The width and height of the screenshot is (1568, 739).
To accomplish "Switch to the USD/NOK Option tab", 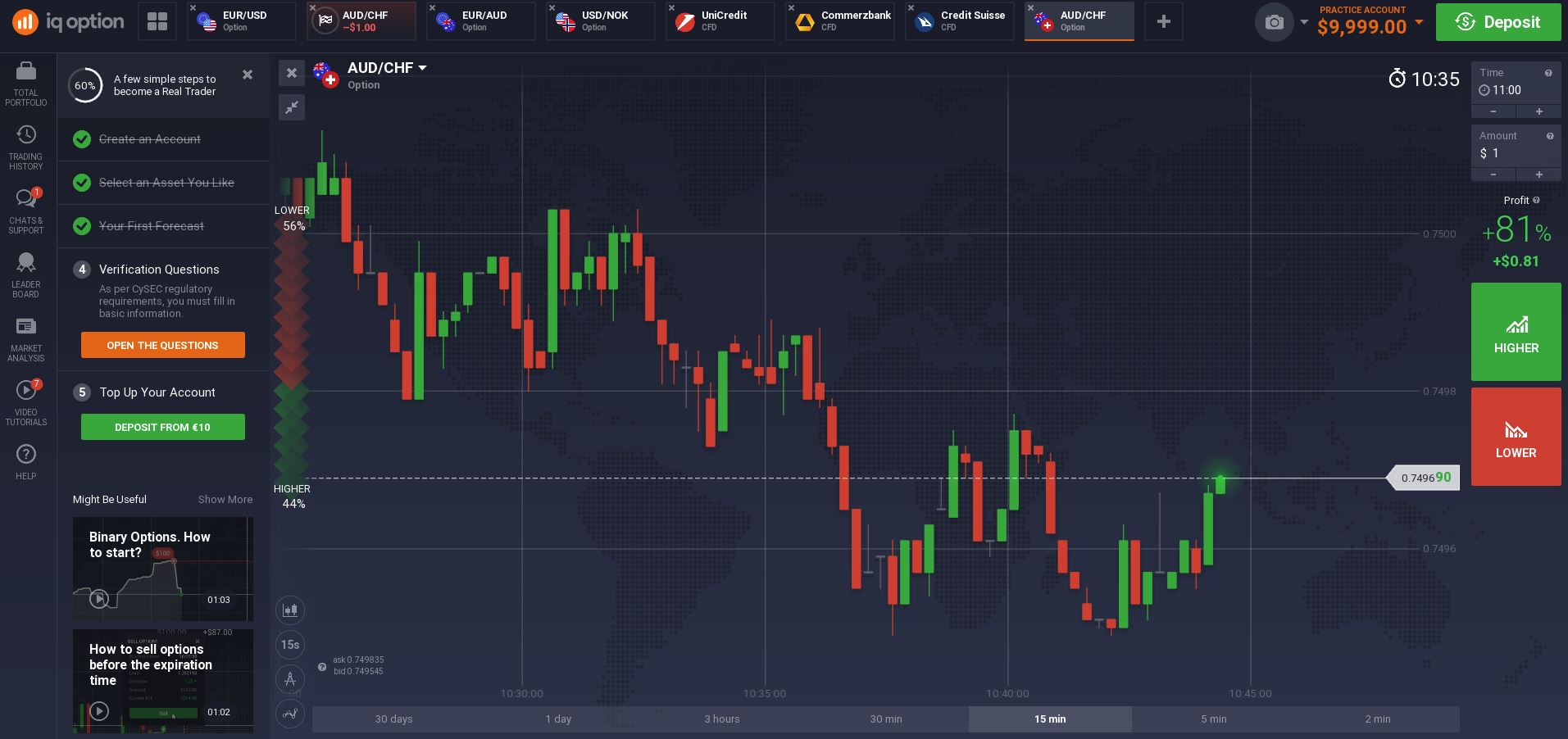I will pos(601,21).
